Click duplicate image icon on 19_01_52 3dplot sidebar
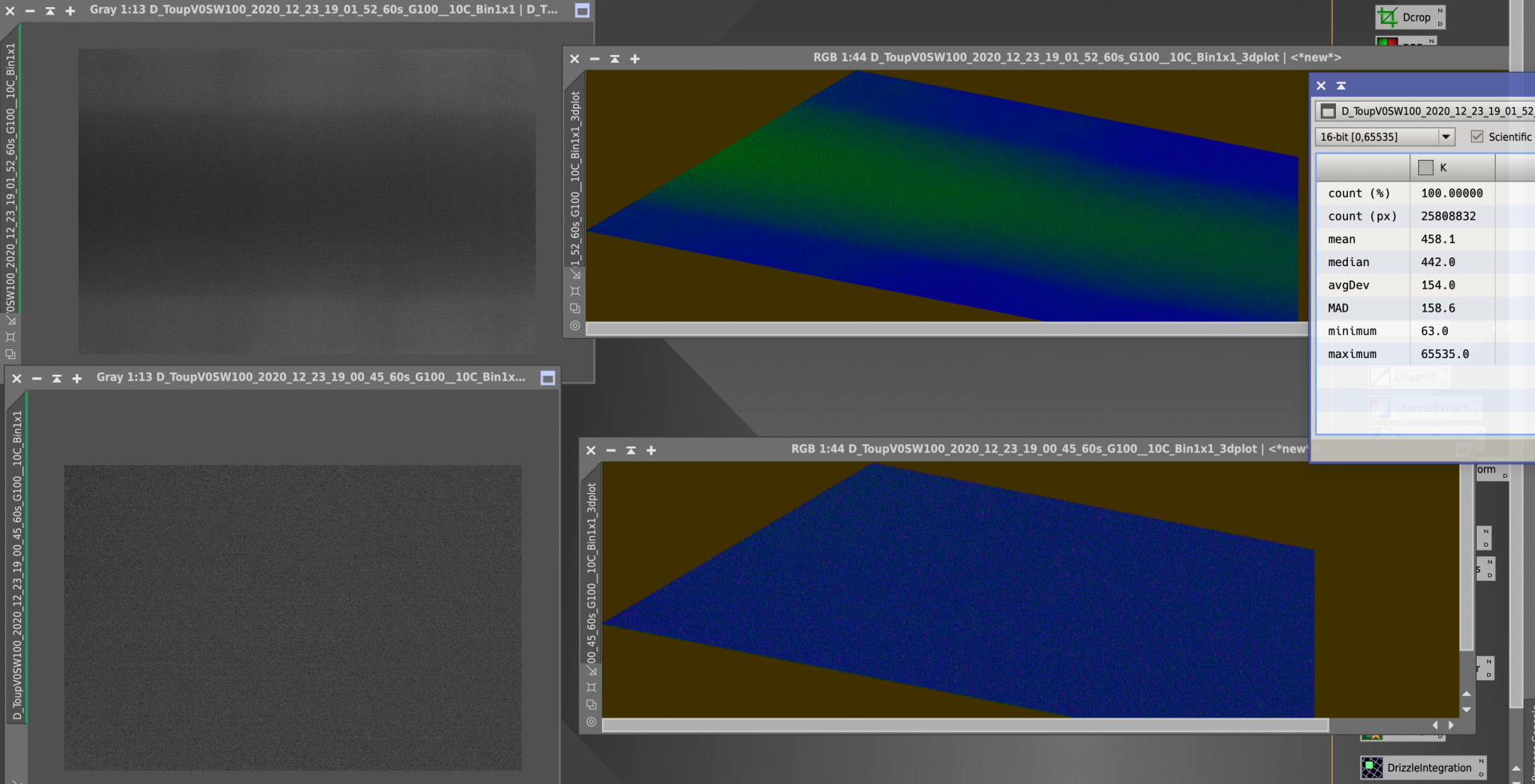Screen dimensions: 1535x784 (575, 308)
